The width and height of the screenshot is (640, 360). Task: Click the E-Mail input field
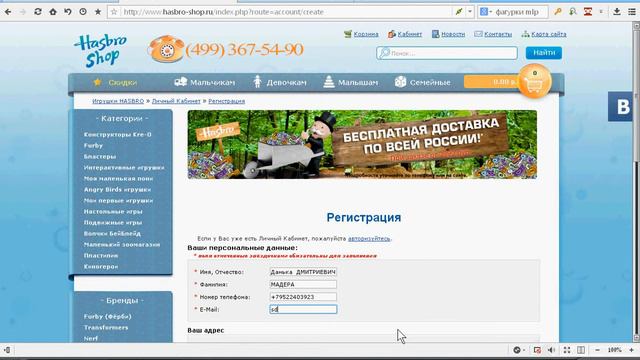(303, 309)
